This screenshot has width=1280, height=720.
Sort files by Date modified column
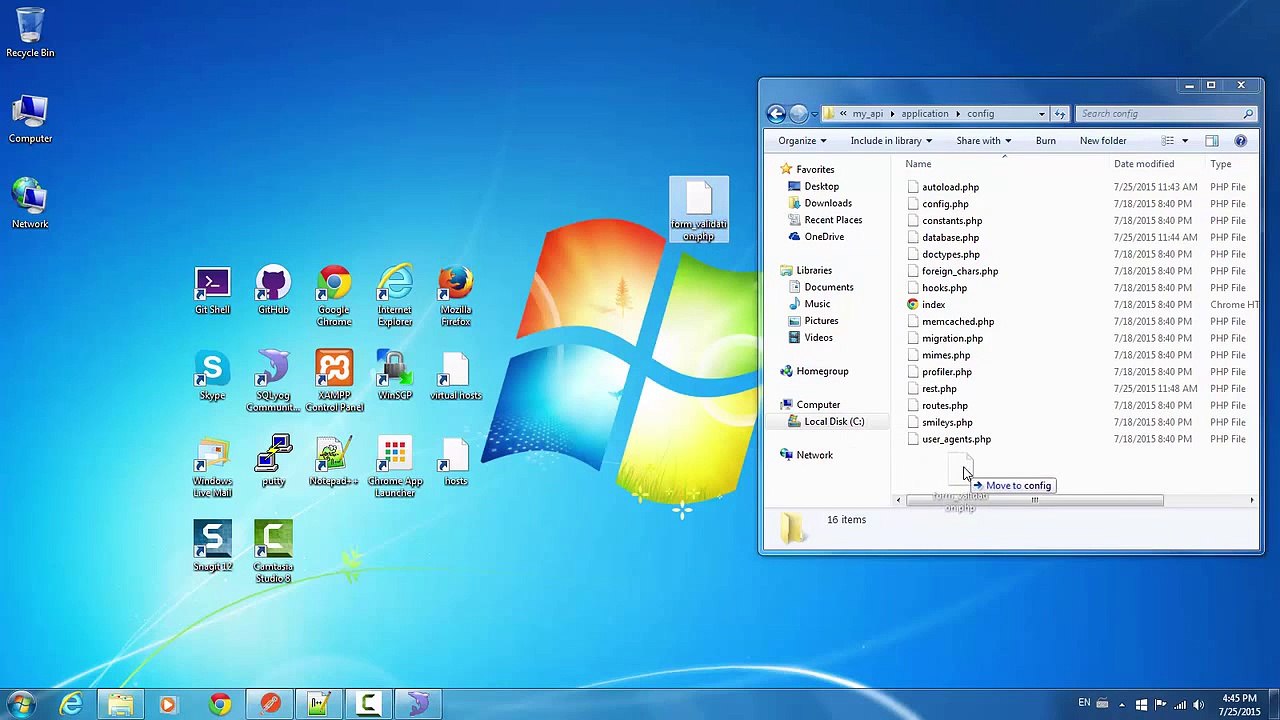point(1144,164)
